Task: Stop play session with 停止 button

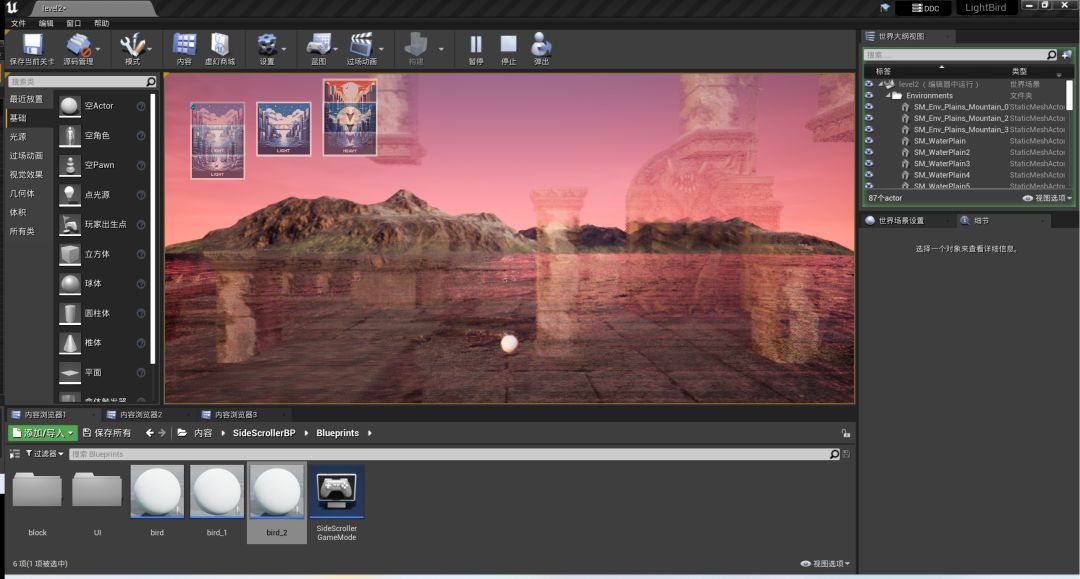Action: [x=508, y=44]
